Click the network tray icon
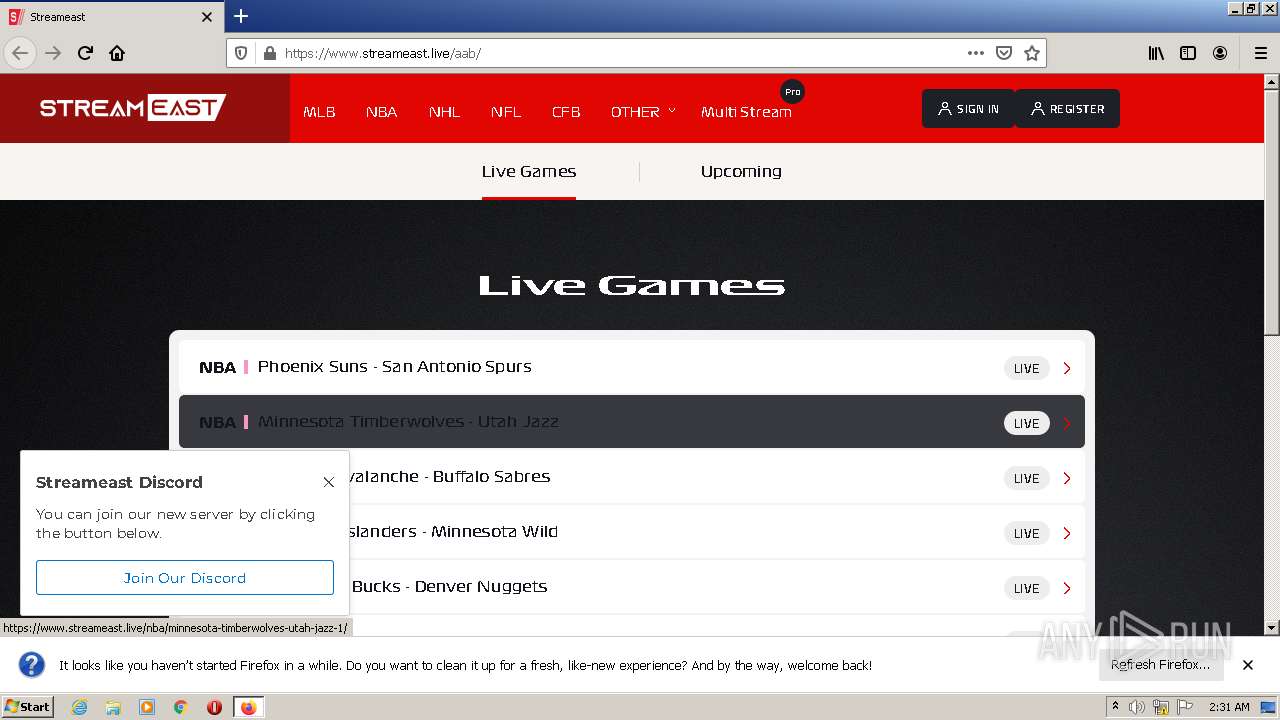Viewport: 1280px width, 720px height. [x=1161, y=707]
